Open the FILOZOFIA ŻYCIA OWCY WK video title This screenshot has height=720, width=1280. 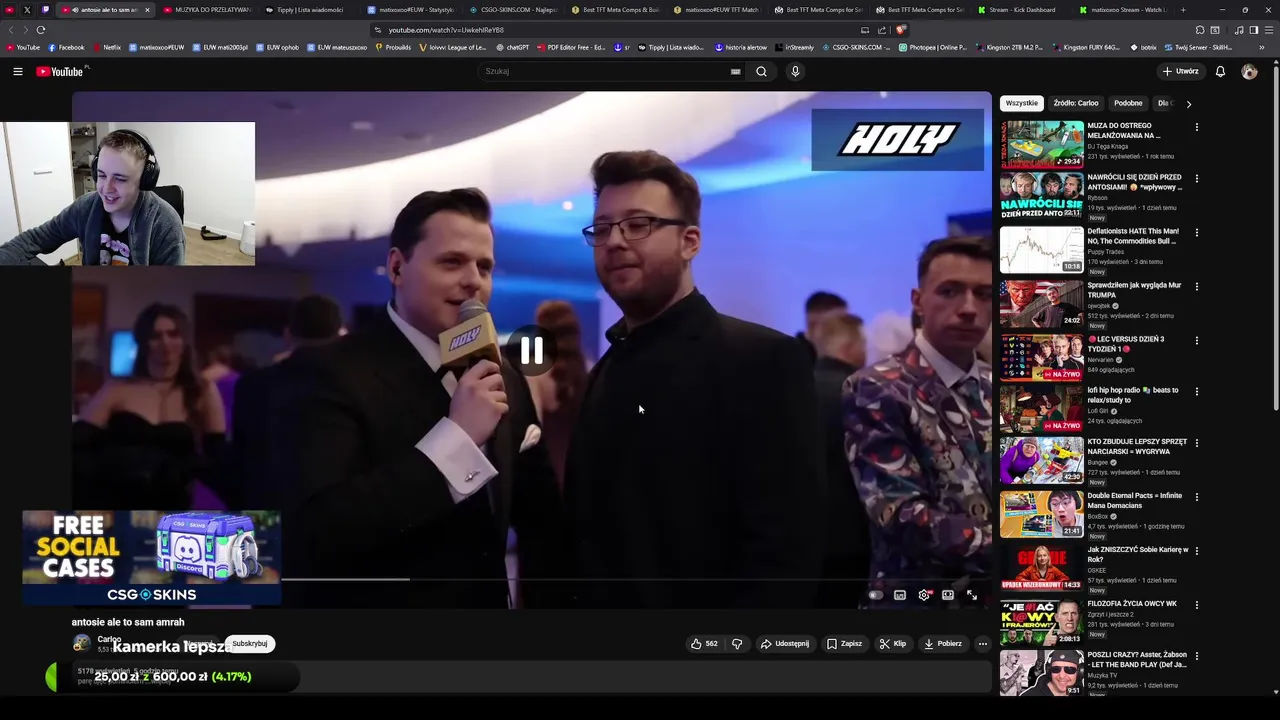pos(1132,604)
